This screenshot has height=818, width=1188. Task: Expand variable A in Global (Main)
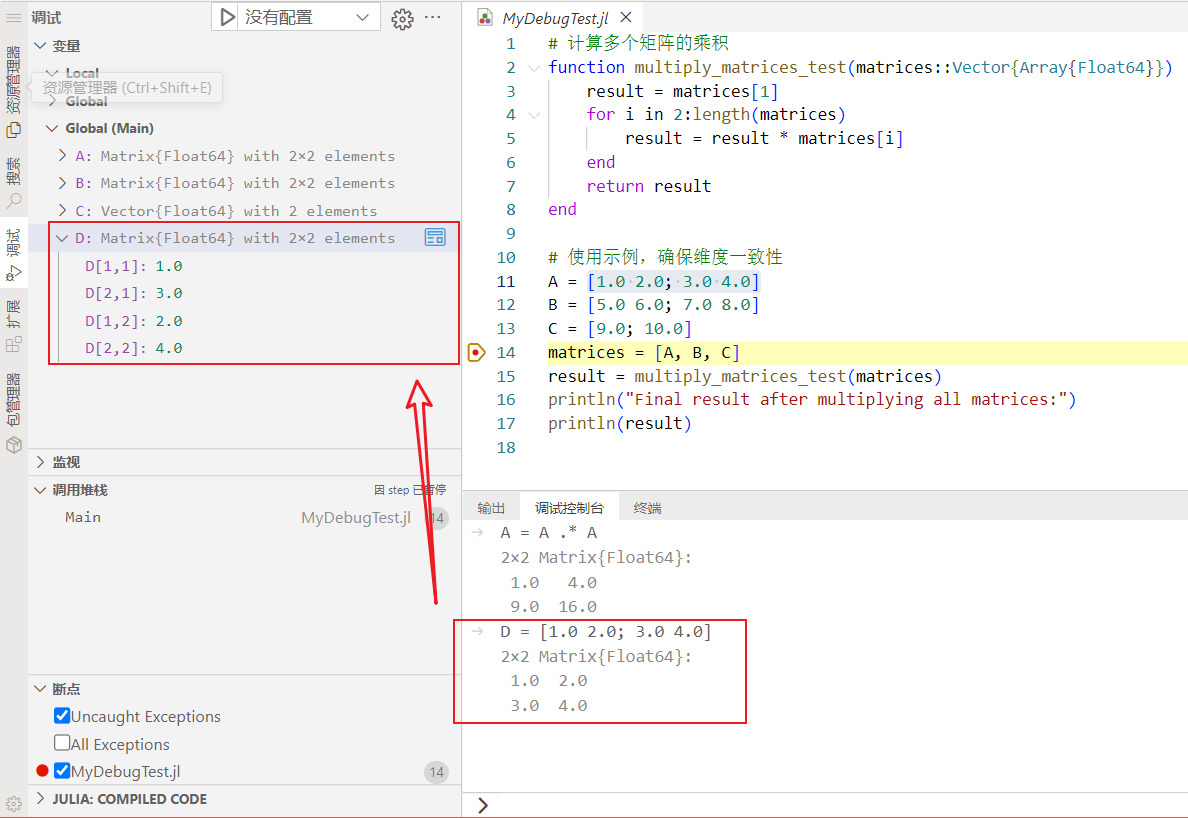pos(62,155)
